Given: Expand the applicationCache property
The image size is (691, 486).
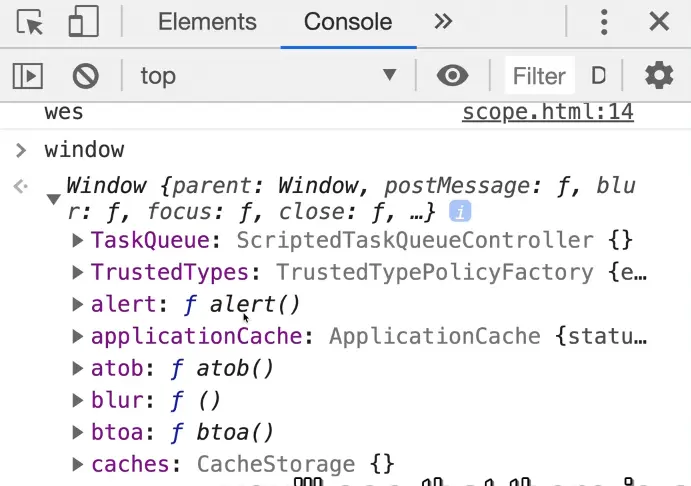Looking at the screenshot, I should click(78, 337).
